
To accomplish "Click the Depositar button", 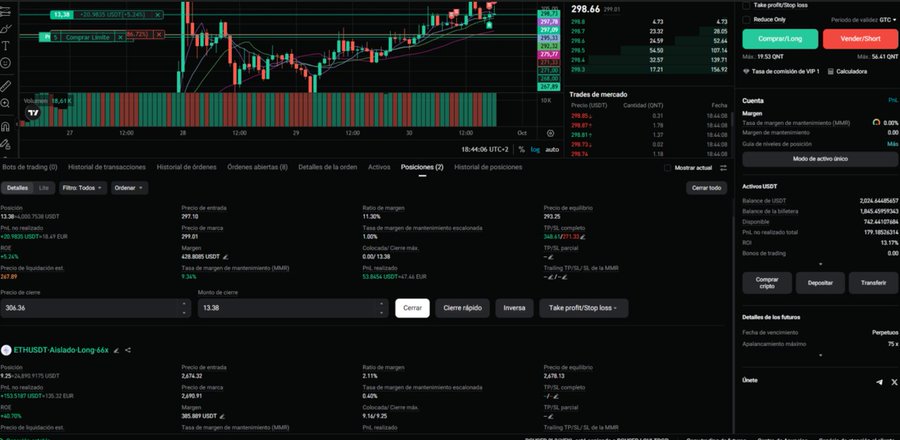I will 820,283.
